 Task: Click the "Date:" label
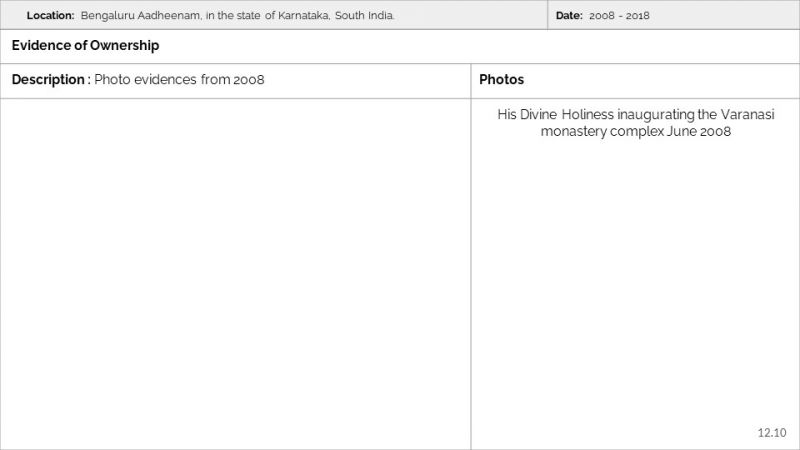tap(569, 16)
